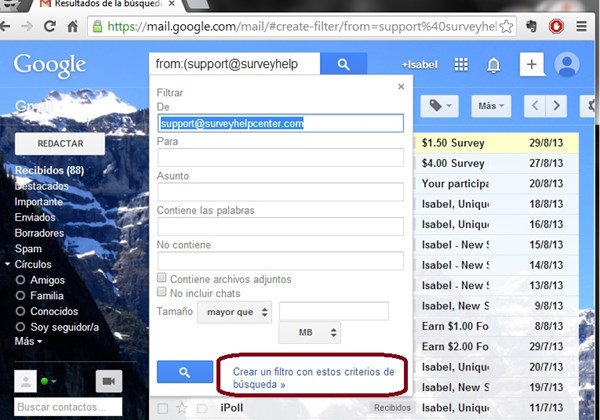The height and width of the screenshot is (420, 600).
Task: Star the iPoll message
Action: (x=181, y=408)
